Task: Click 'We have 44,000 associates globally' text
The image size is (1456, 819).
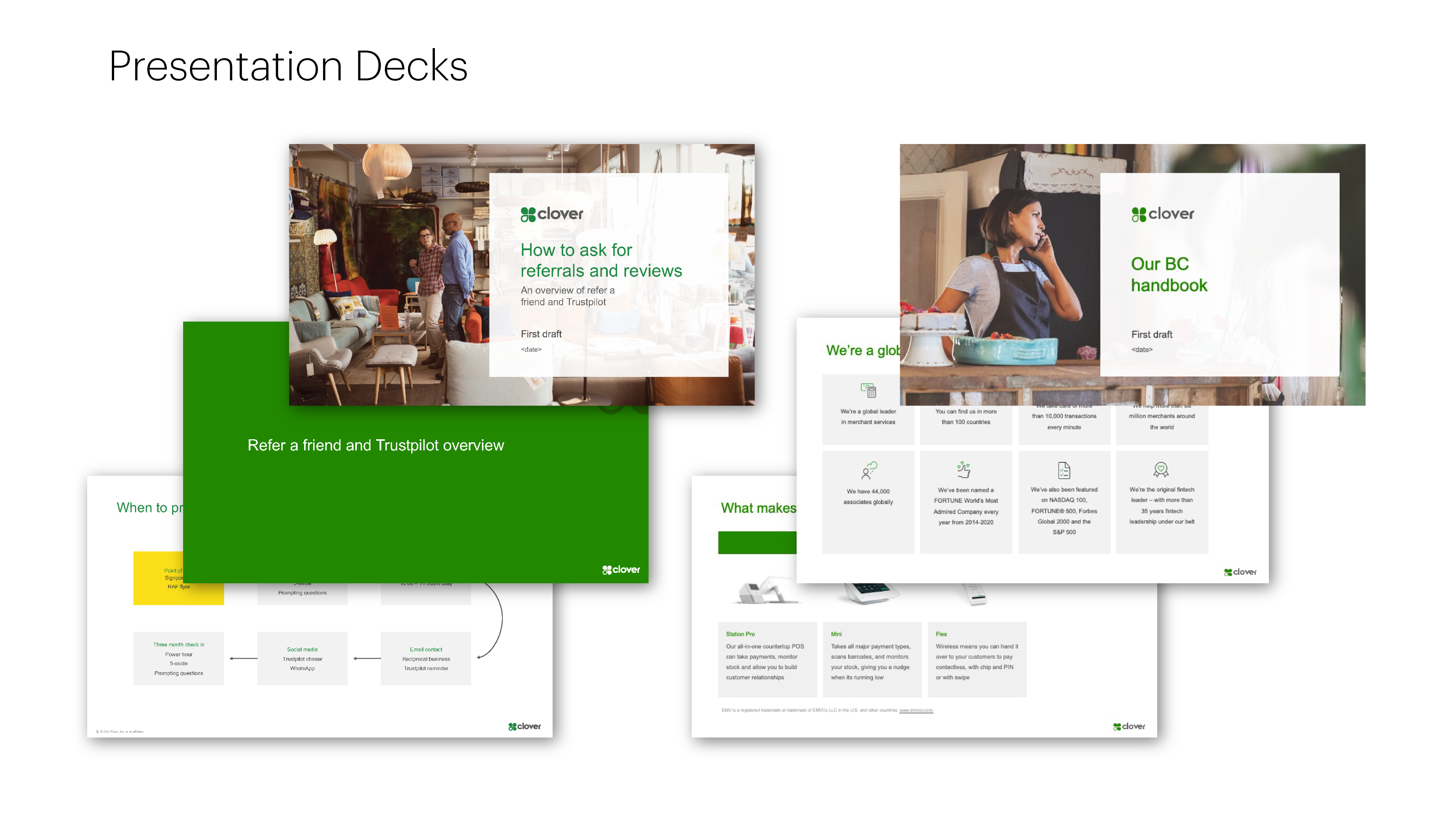Action: coord(868,496)
